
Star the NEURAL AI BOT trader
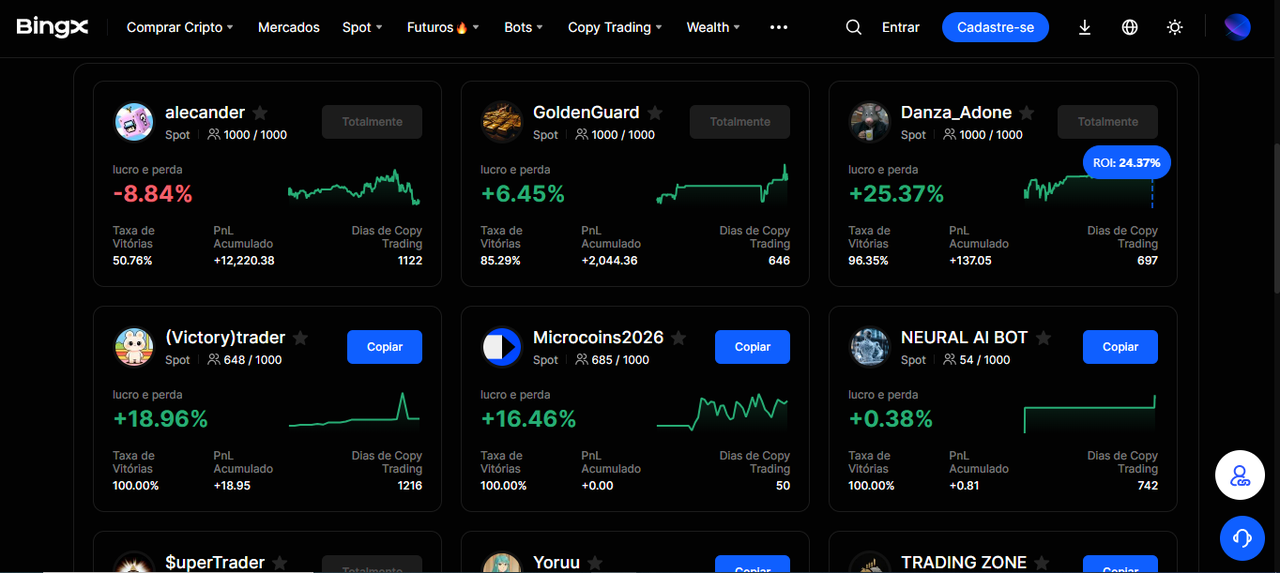[1043, 338]
